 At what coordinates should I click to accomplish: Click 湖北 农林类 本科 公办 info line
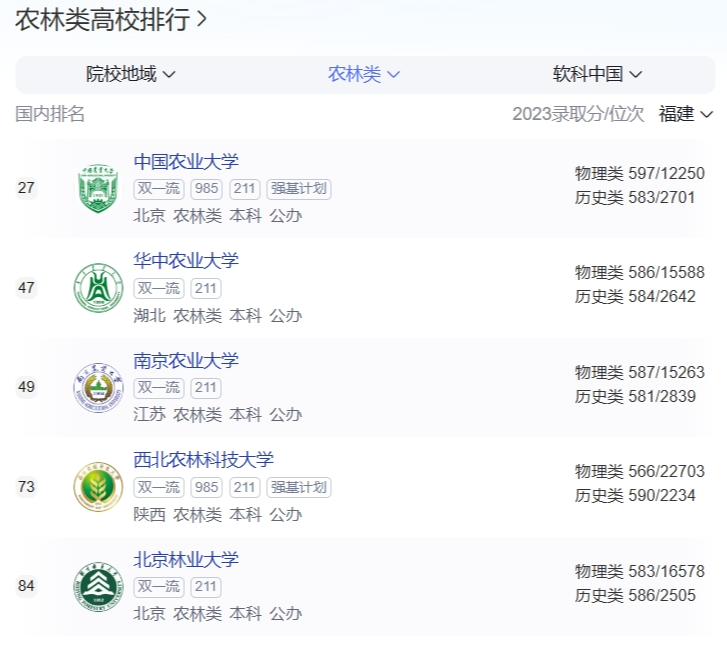coord(218,316)
